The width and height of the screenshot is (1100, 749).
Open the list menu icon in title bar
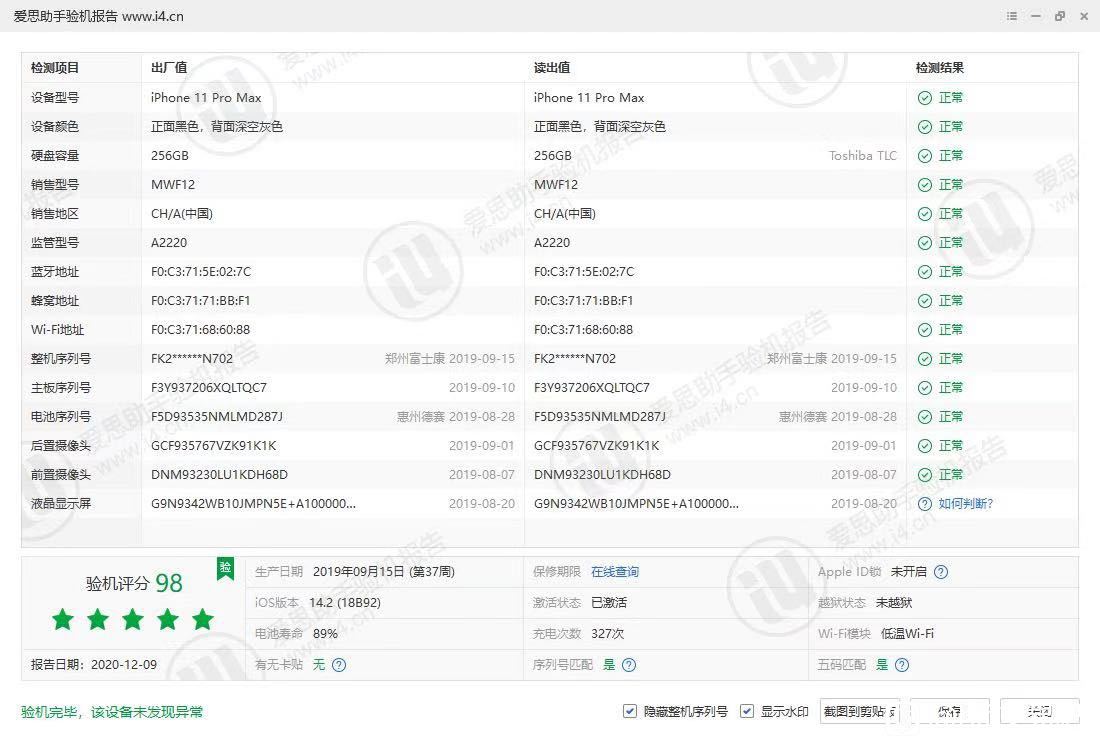pyautogui.click(x=1012, y=16)
